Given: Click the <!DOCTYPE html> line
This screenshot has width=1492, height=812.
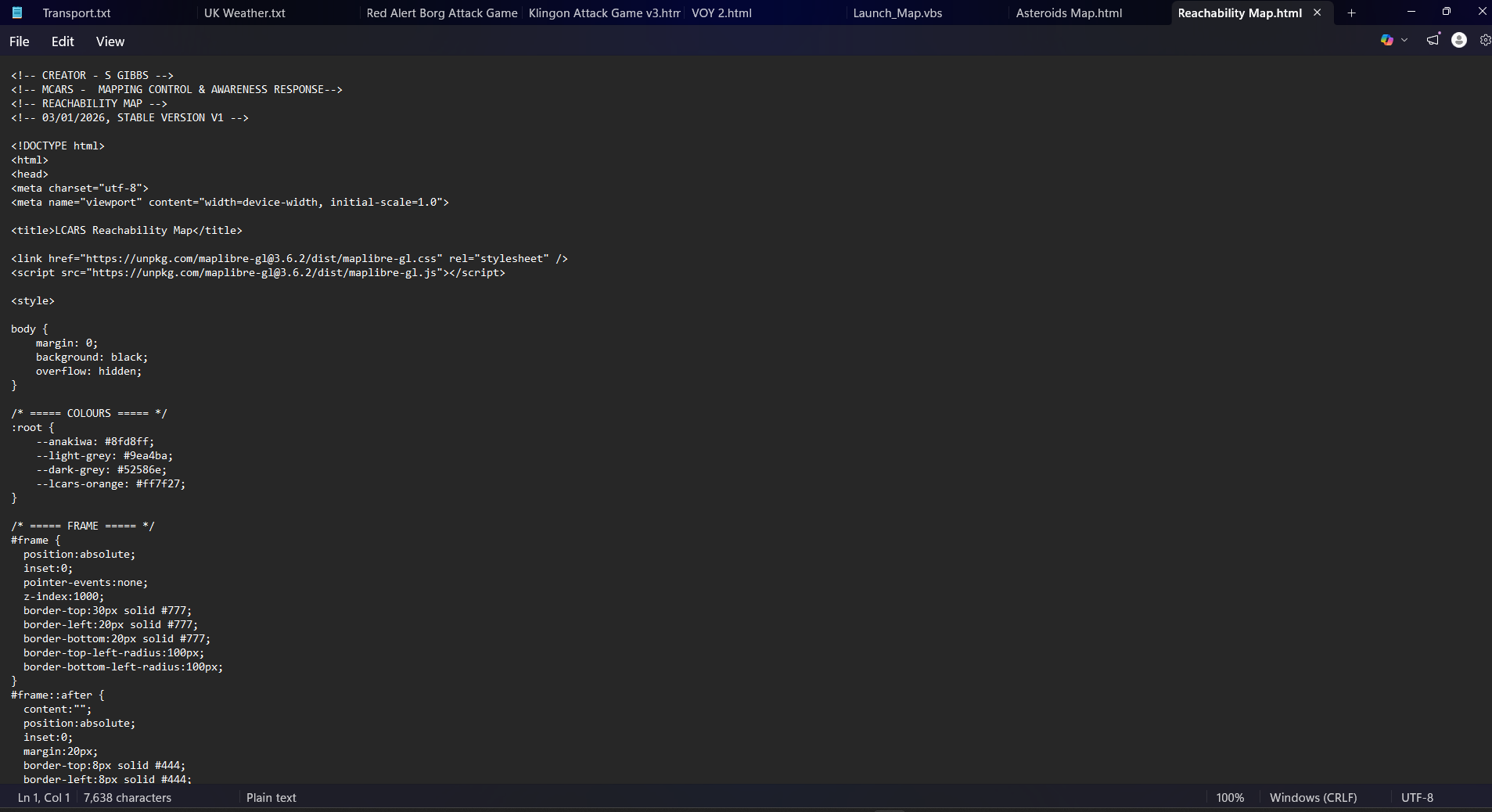Looking at the screenshot, I should point(58,146).
